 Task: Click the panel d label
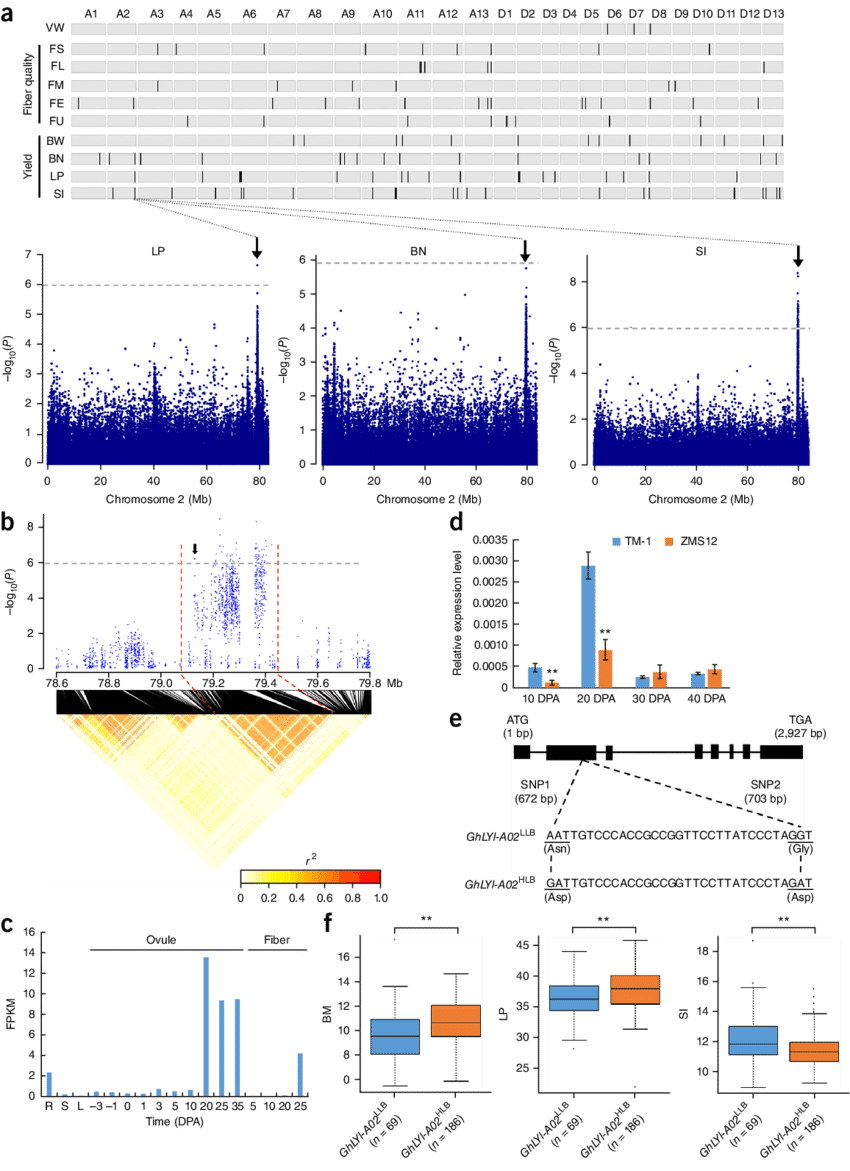455,521
